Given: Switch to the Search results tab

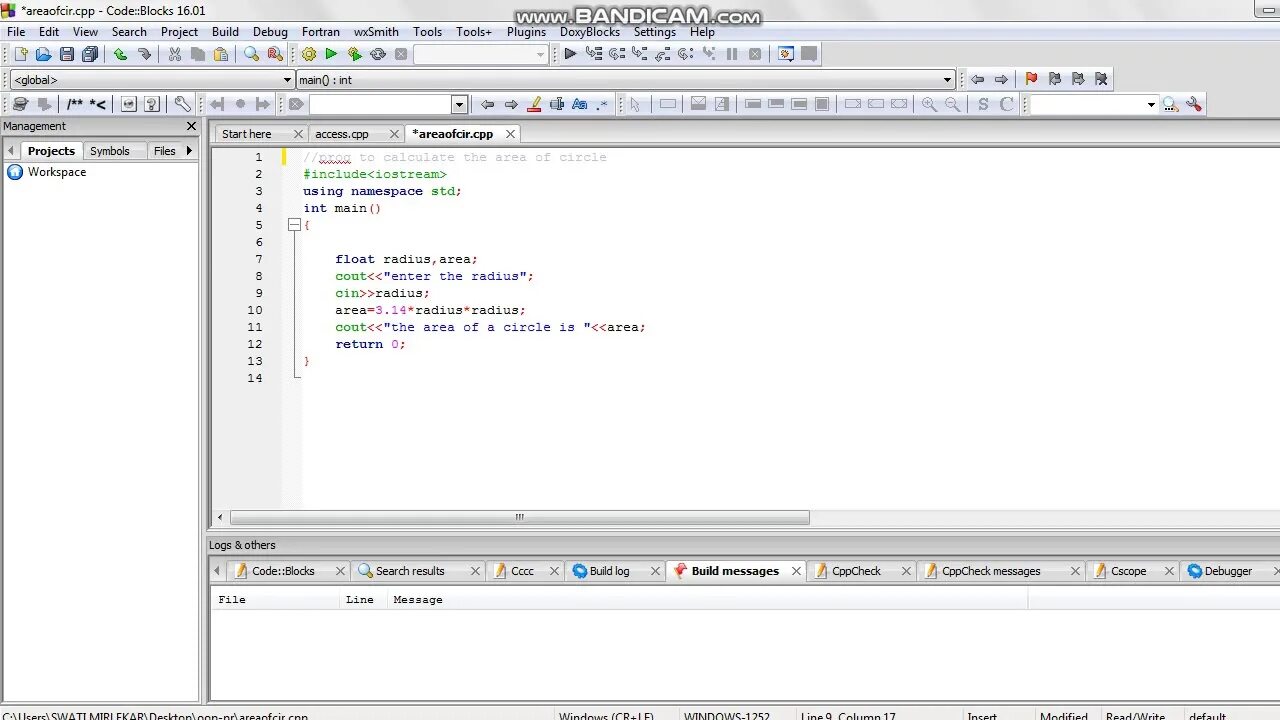Looking at the screenshot, I should pos(410,571).
